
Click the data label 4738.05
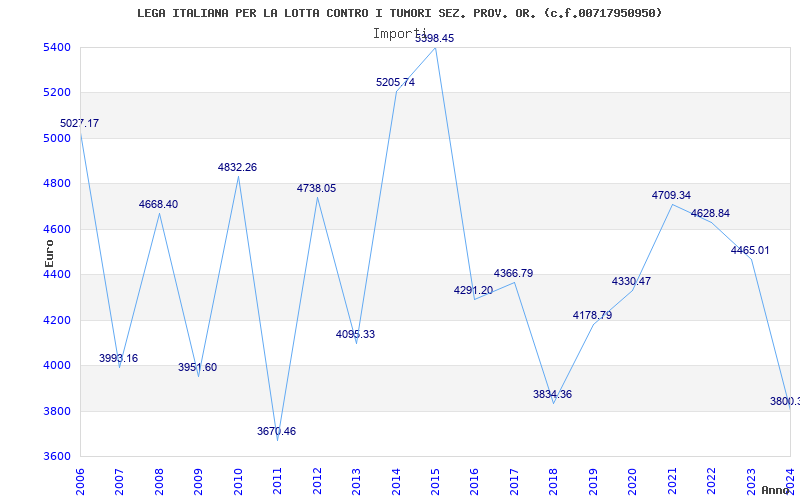click(x=316, y=188)
